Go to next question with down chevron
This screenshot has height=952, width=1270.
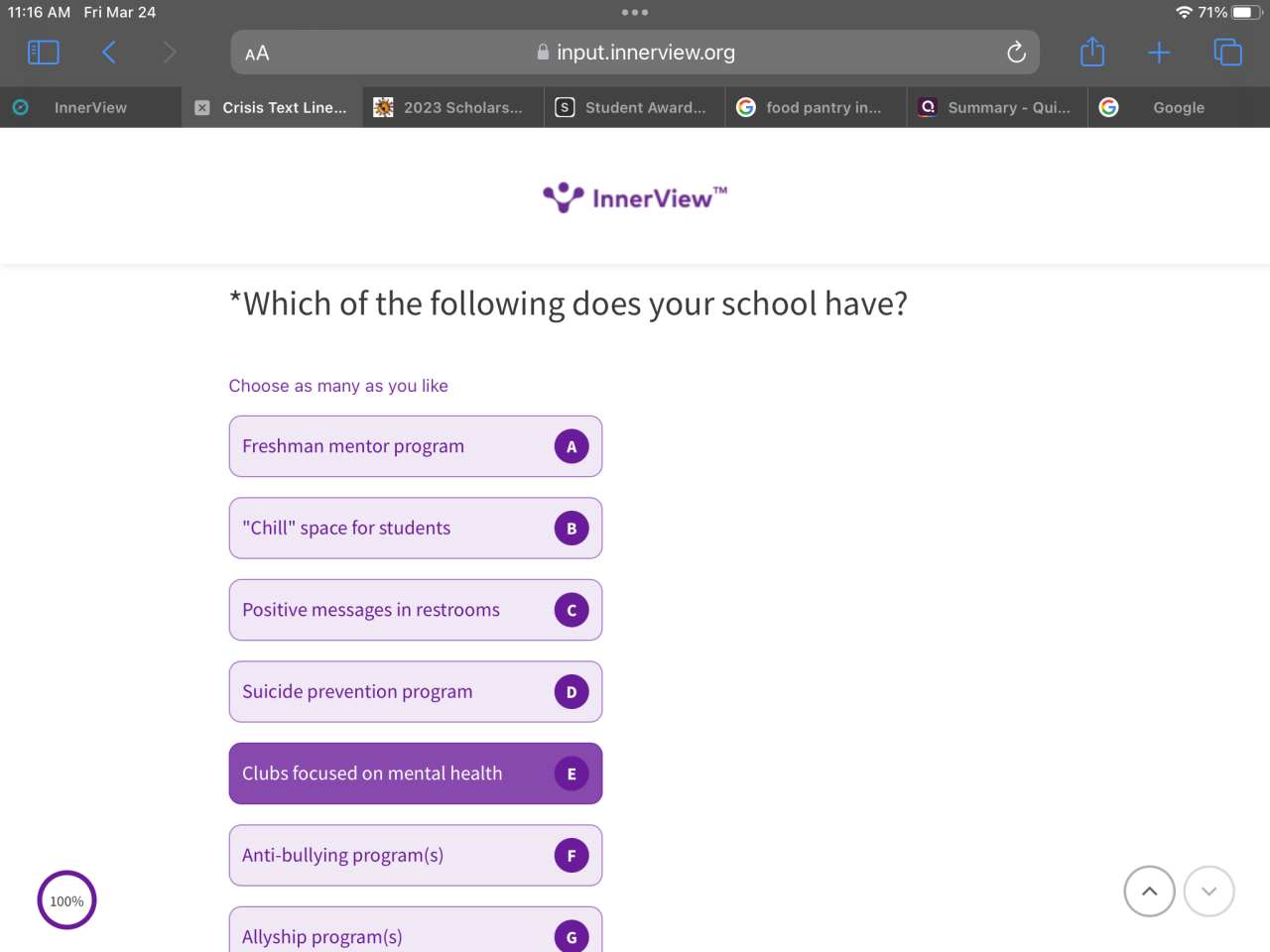pyautogui.click(x=1209, y=892)
